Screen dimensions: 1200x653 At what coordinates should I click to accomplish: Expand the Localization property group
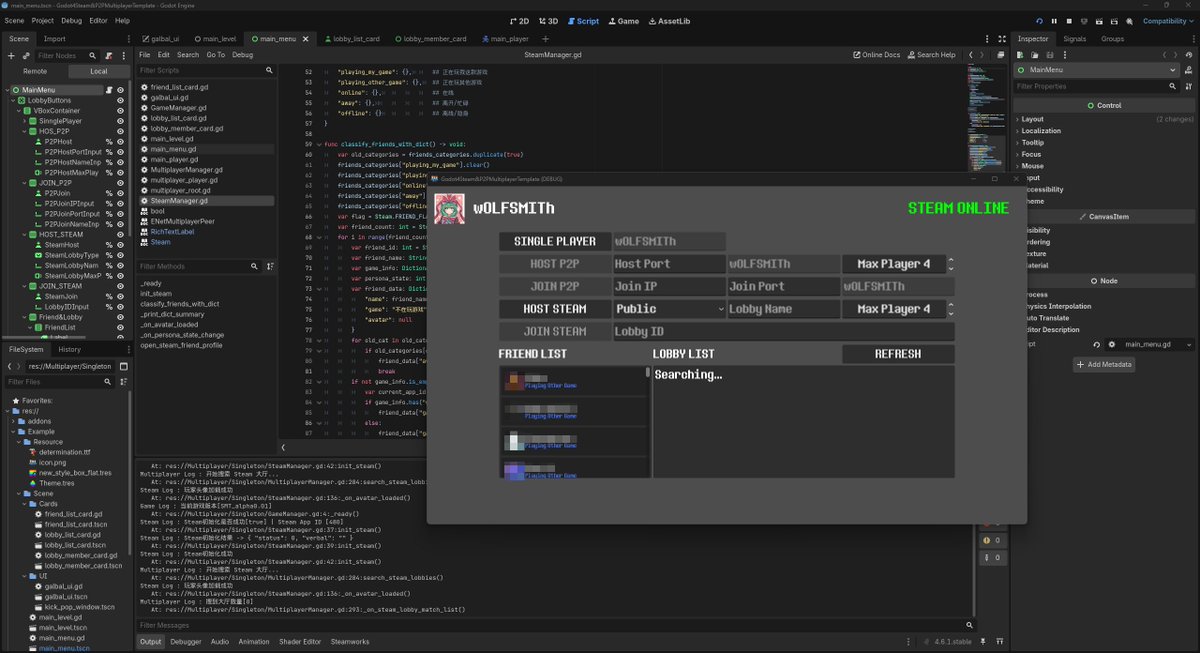coord(1040,131)
